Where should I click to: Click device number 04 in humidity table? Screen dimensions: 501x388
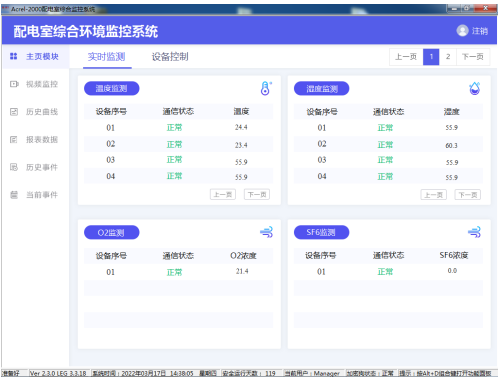tap(322, 176)
